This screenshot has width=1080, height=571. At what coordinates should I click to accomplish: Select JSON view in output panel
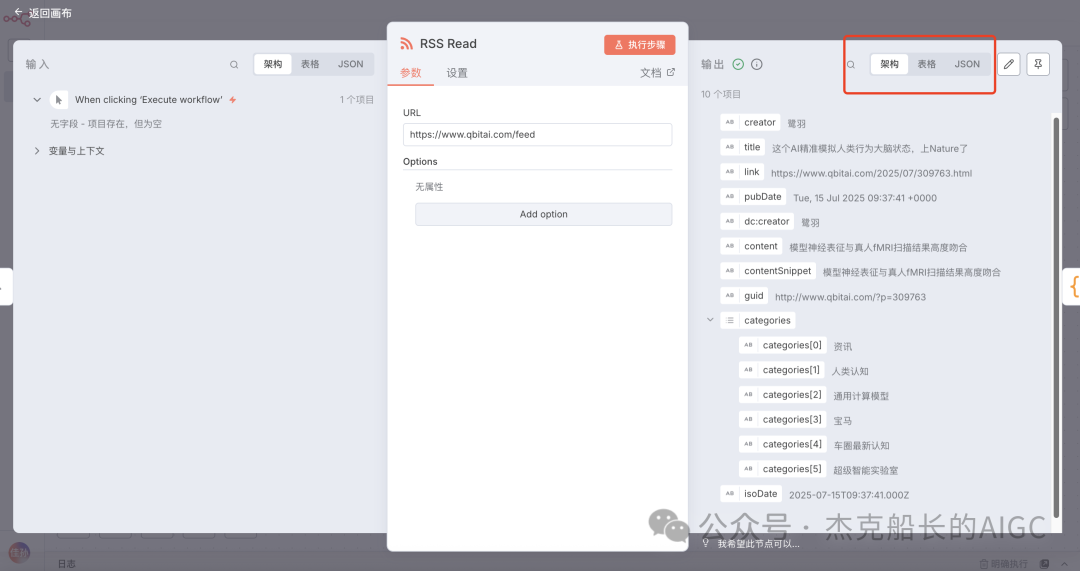click(967, 64)
